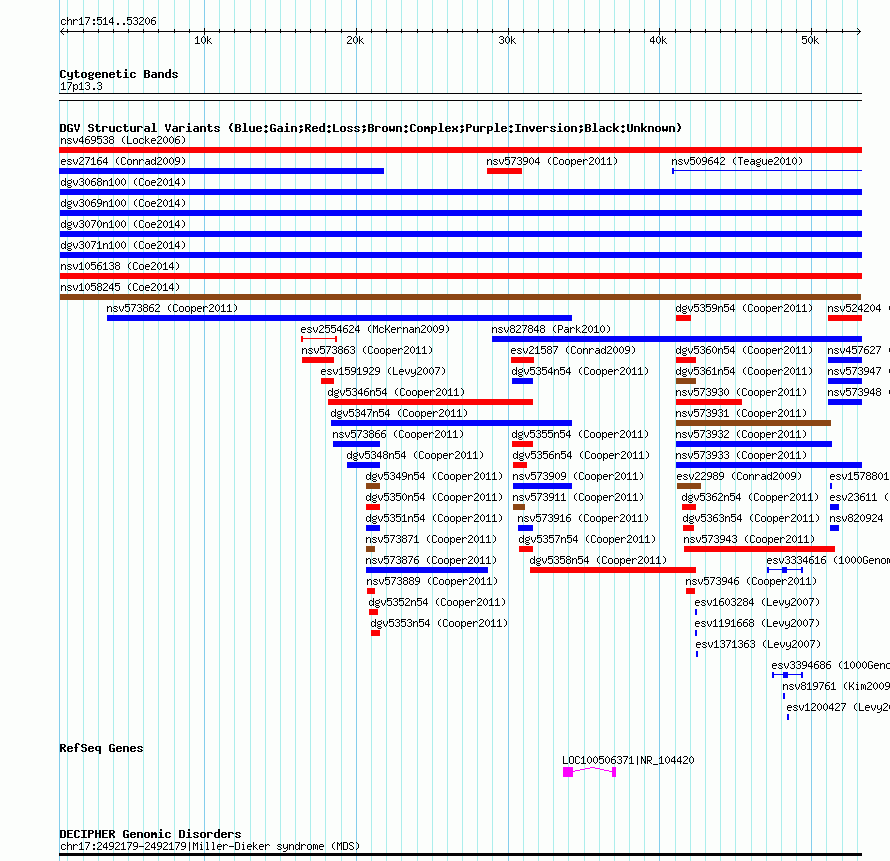The width and height of the screenshot is (890, 861).
Task: Click nsv573876 (Cooper2011) label
Action: (x=431, y=560)
